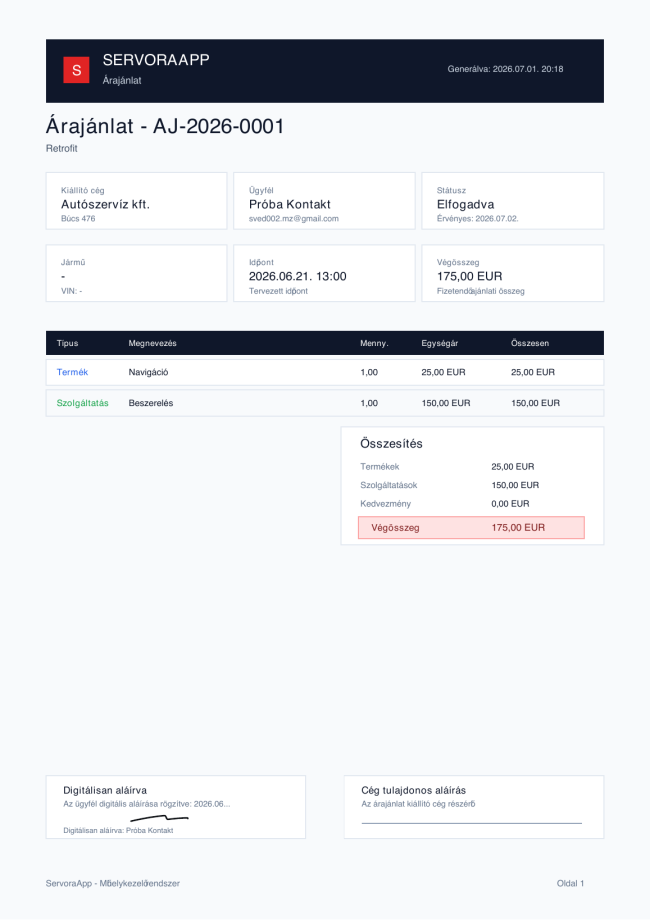
Task: Click the ServoraApp footer text
Action: [x=113, y=883]
